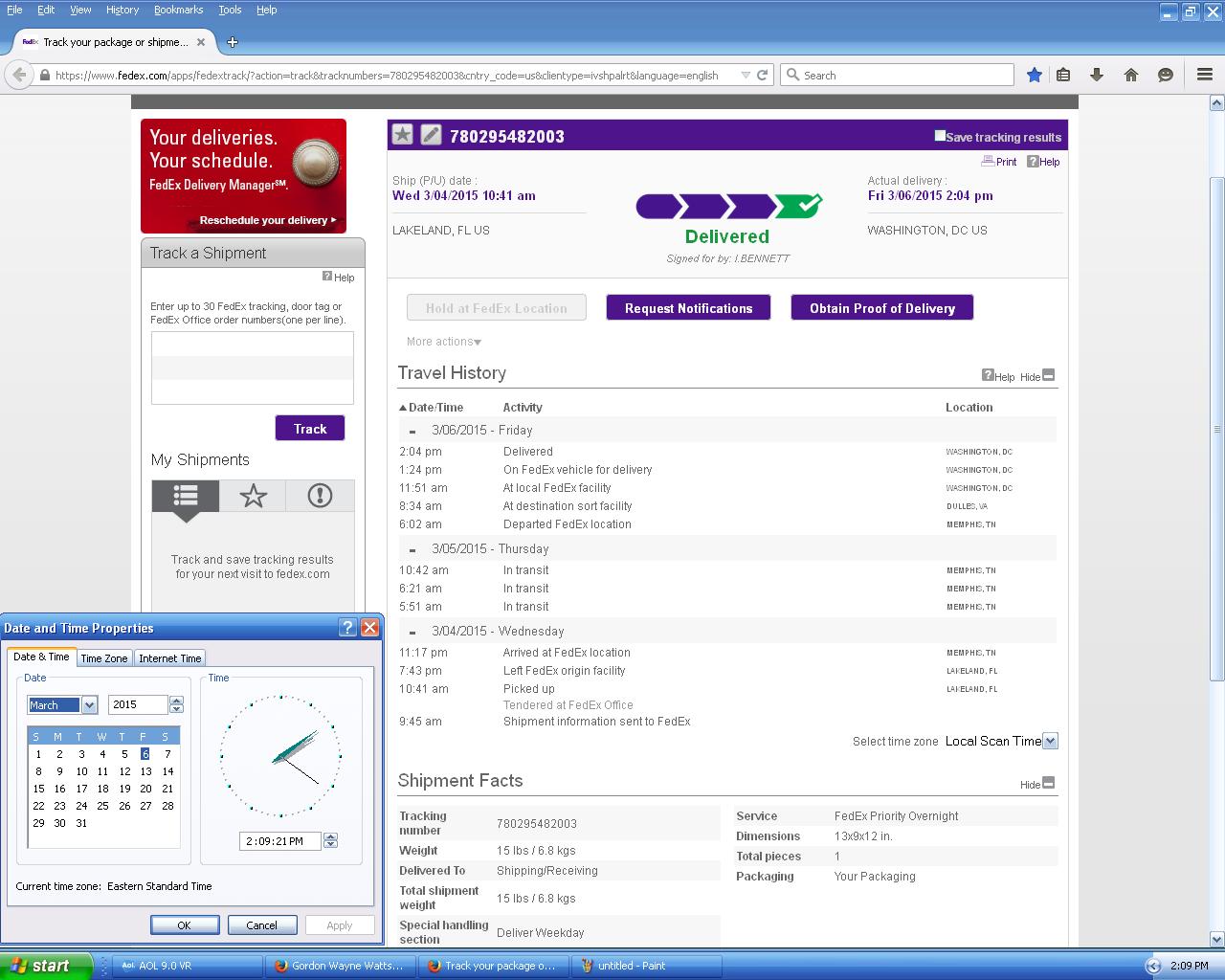
Task: Select the exception alert icon in My Shipments
Action: [320, 496]
